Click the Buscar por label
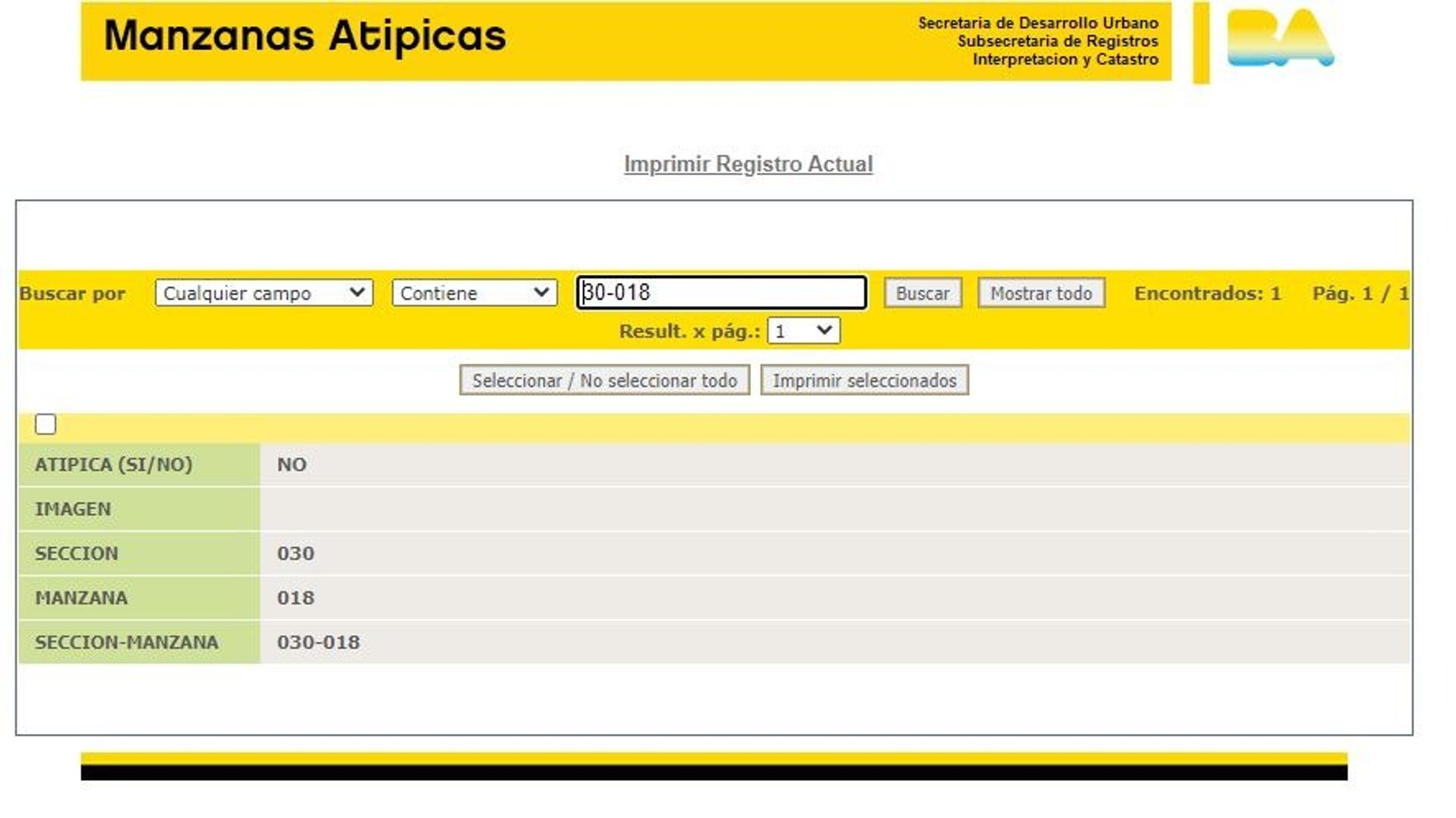This screenshot has height=818, width=1456. coord(72,293)
